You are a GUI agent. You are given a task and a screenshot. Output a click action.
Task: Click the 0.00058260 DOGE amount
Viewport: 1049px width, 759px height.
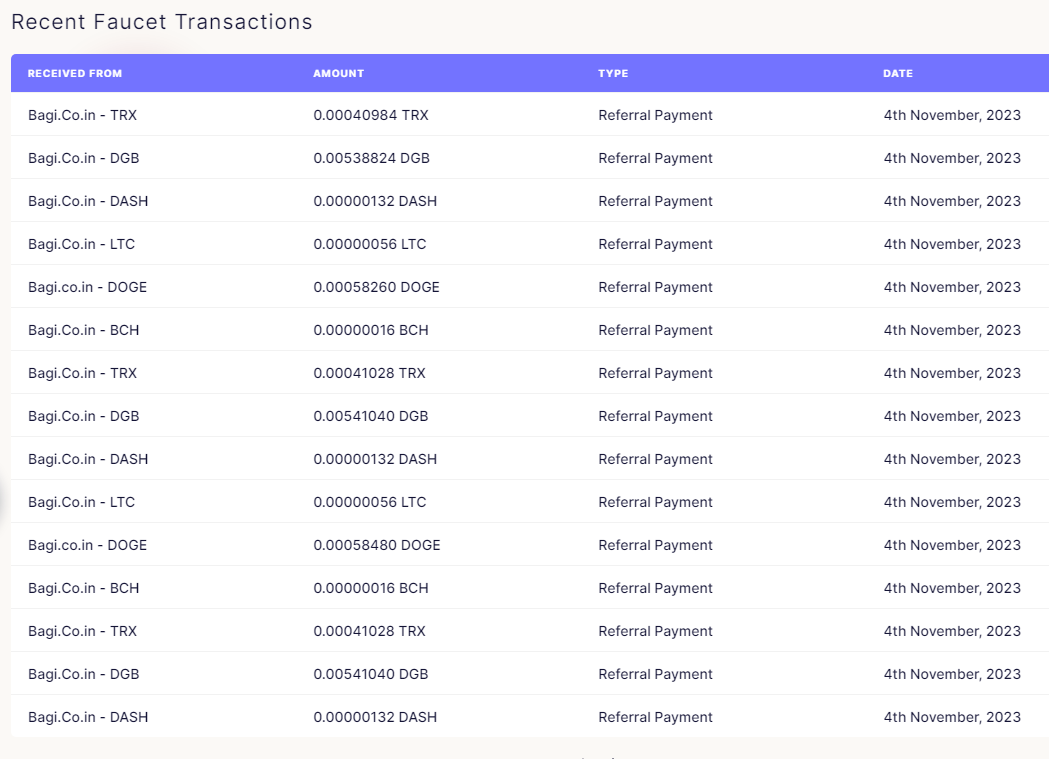click(x=377, y=287)
